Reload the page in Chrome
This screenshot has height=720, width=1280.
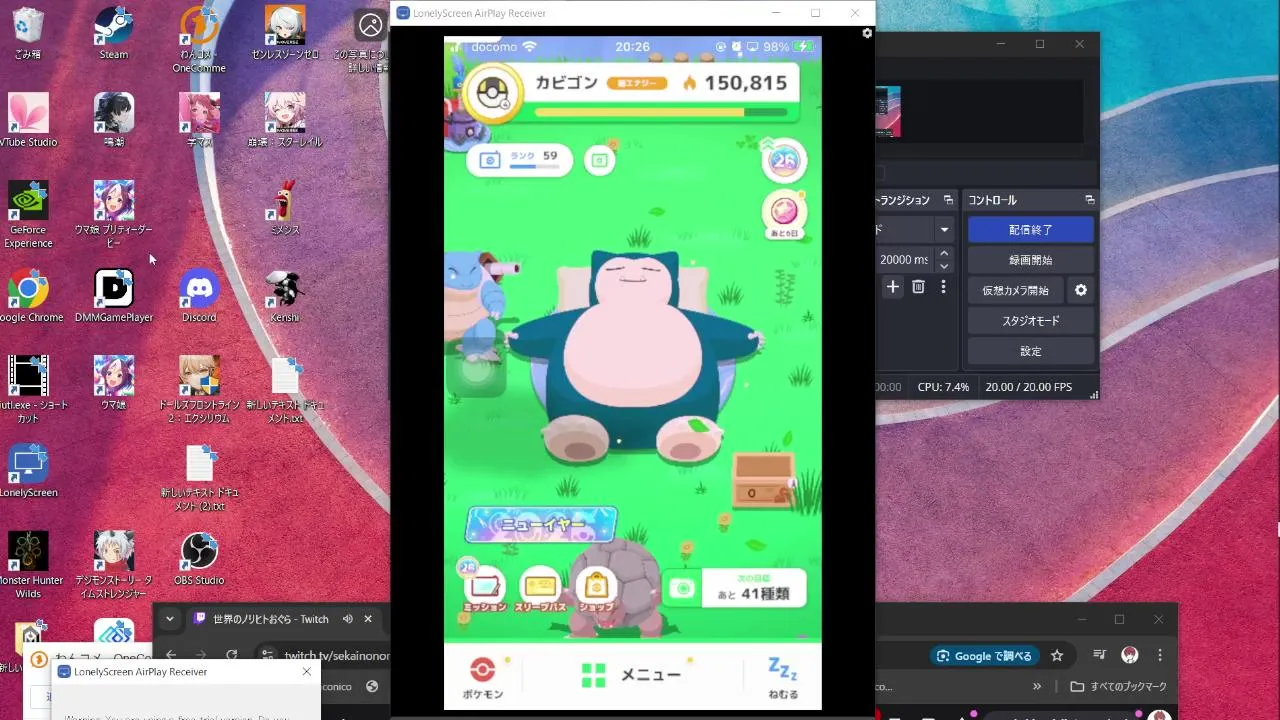tap(232, 655)
